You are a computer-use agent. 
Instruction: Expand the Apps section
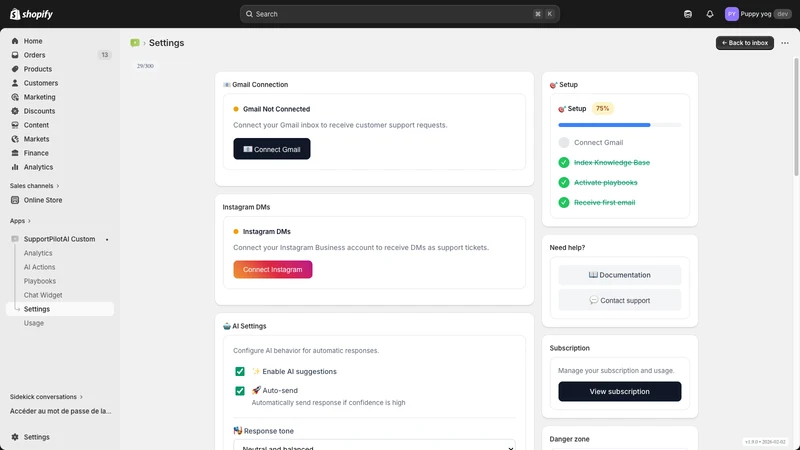[20, 221]
